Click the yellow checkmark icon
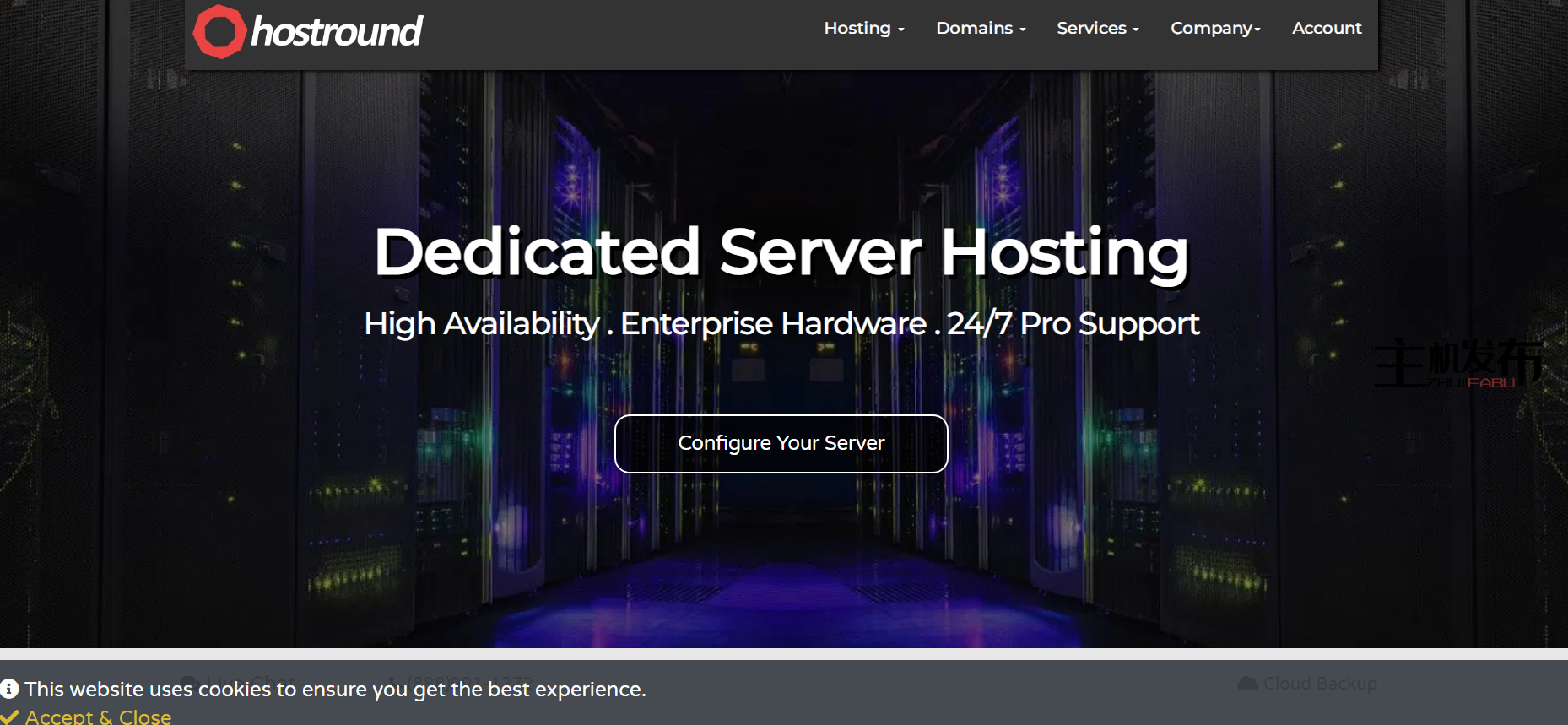This screenshot has height=725, width=1568. (x=9, y=717)
